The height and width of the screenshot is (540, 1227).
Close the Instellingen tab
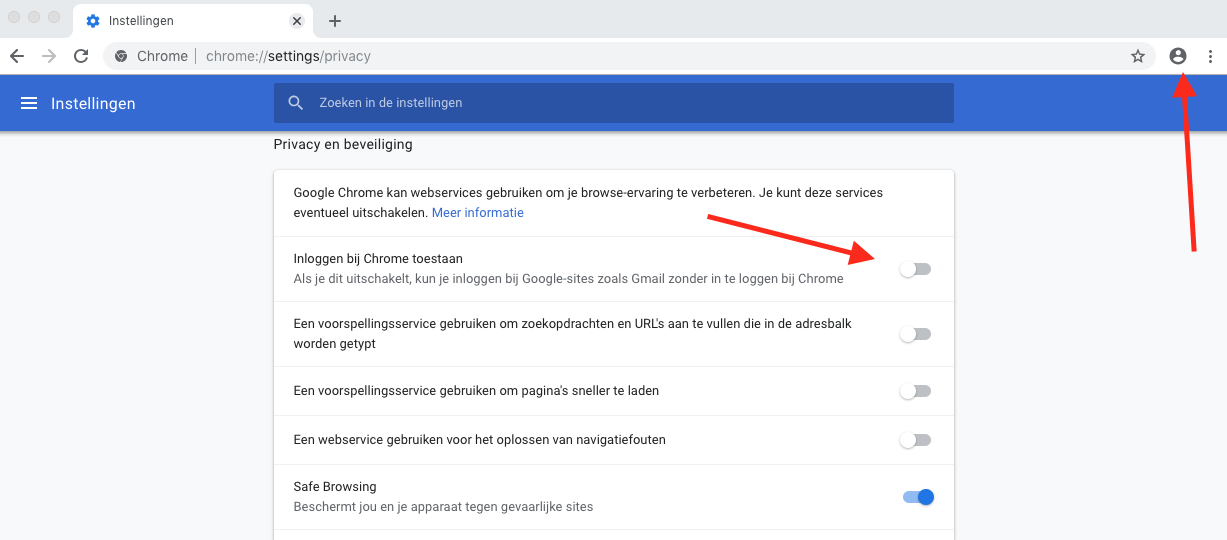point(297,21)
